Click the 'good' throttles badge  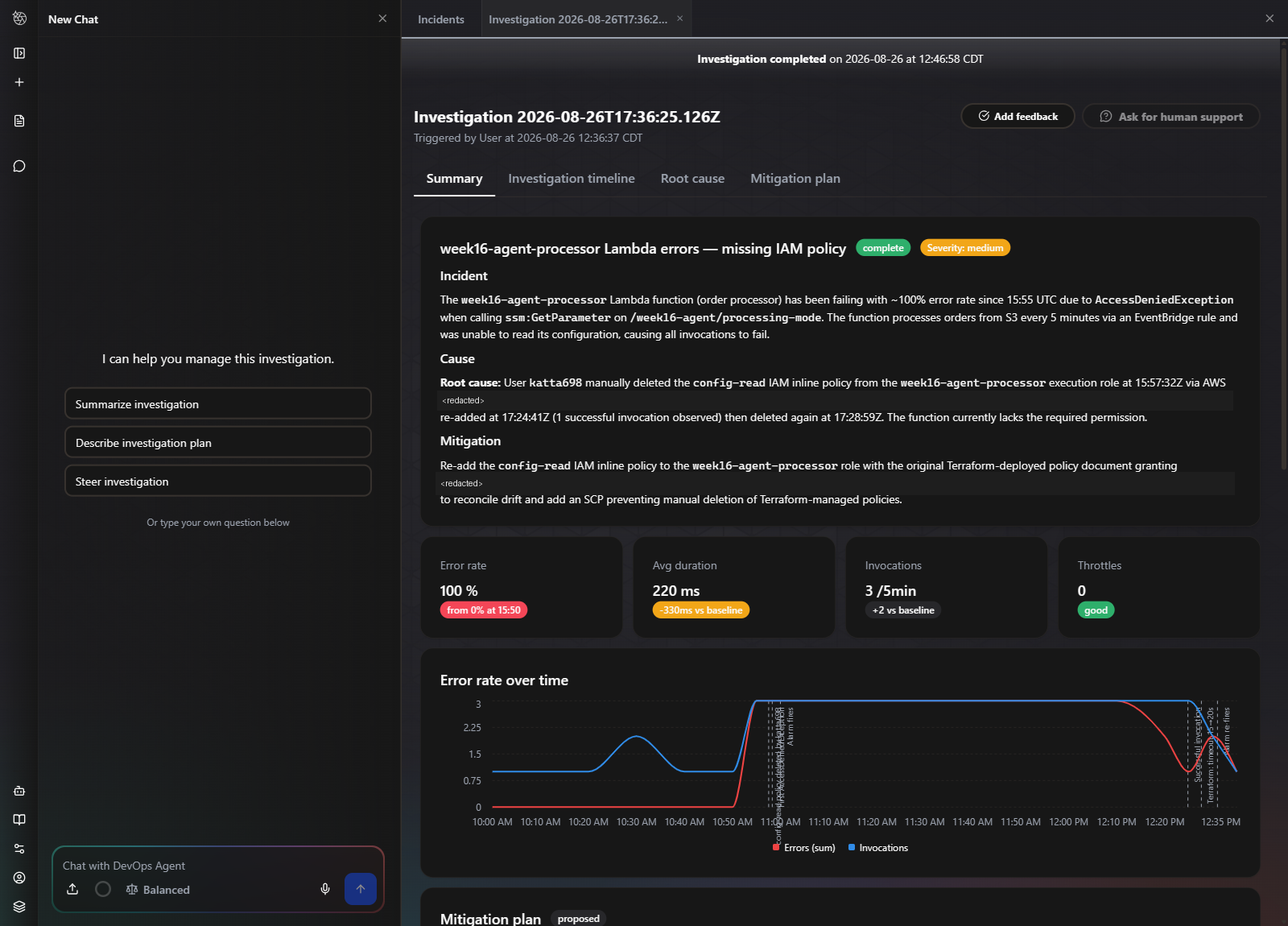coord(1096,610)
